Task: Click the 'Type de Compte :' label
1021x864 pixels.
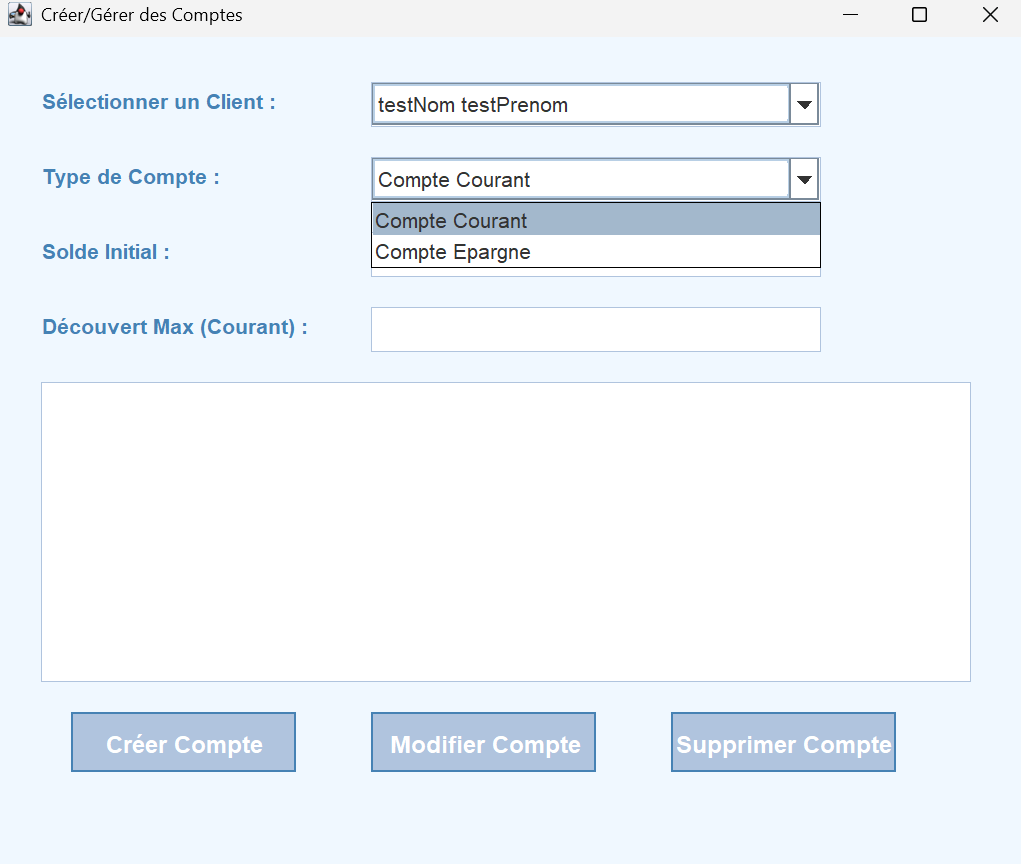Action: [x=131, y=177]
